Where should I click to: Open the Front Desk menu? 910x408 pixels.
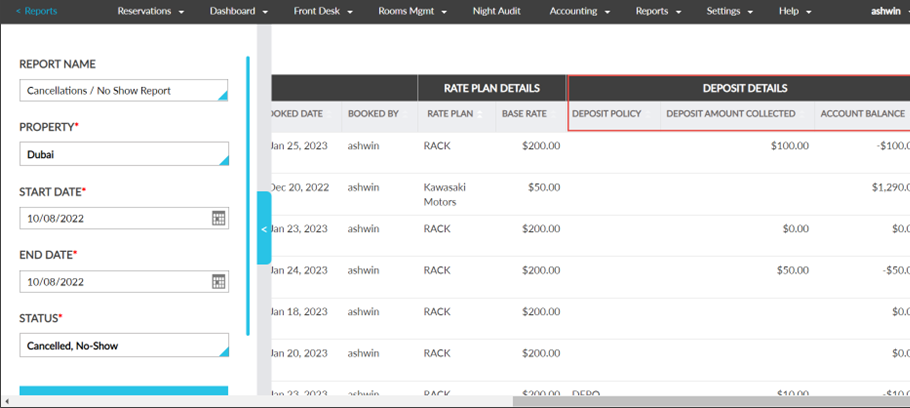pyautogui.click(x=323, y=11)
